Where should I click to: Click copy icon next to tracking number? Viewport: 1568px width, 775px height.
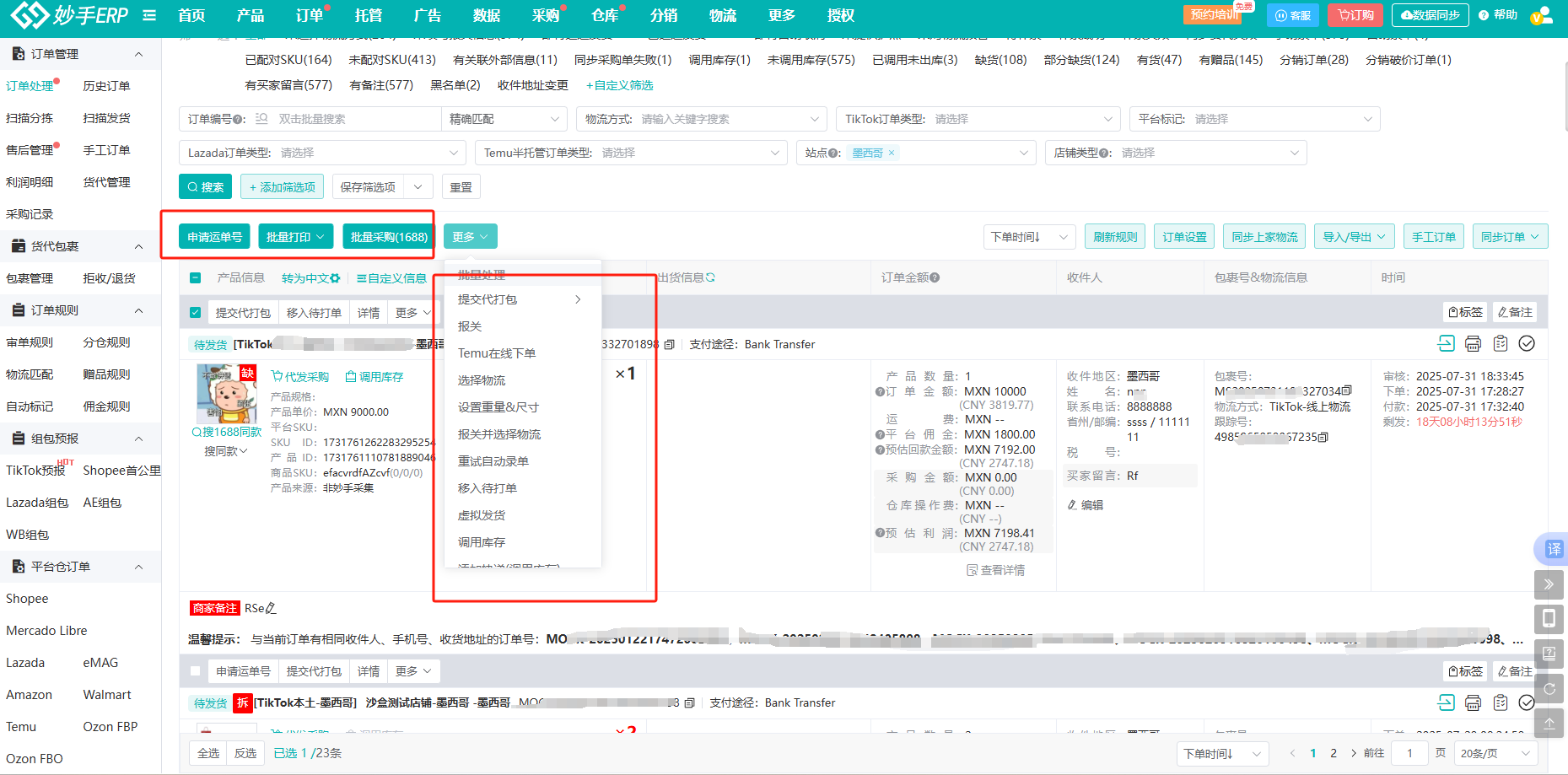pos(1323,437)
